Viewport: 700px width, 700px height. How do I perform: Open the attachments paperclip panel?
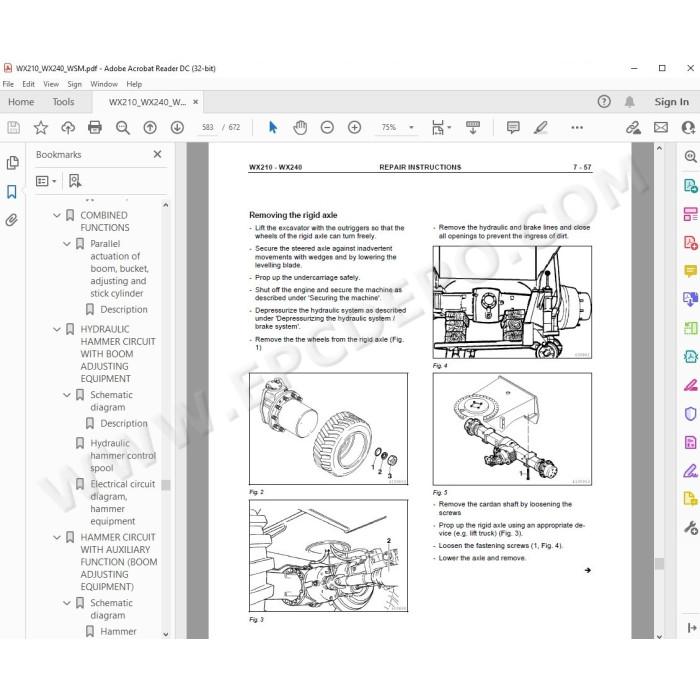pyautogui.click(x=12, y=220)
